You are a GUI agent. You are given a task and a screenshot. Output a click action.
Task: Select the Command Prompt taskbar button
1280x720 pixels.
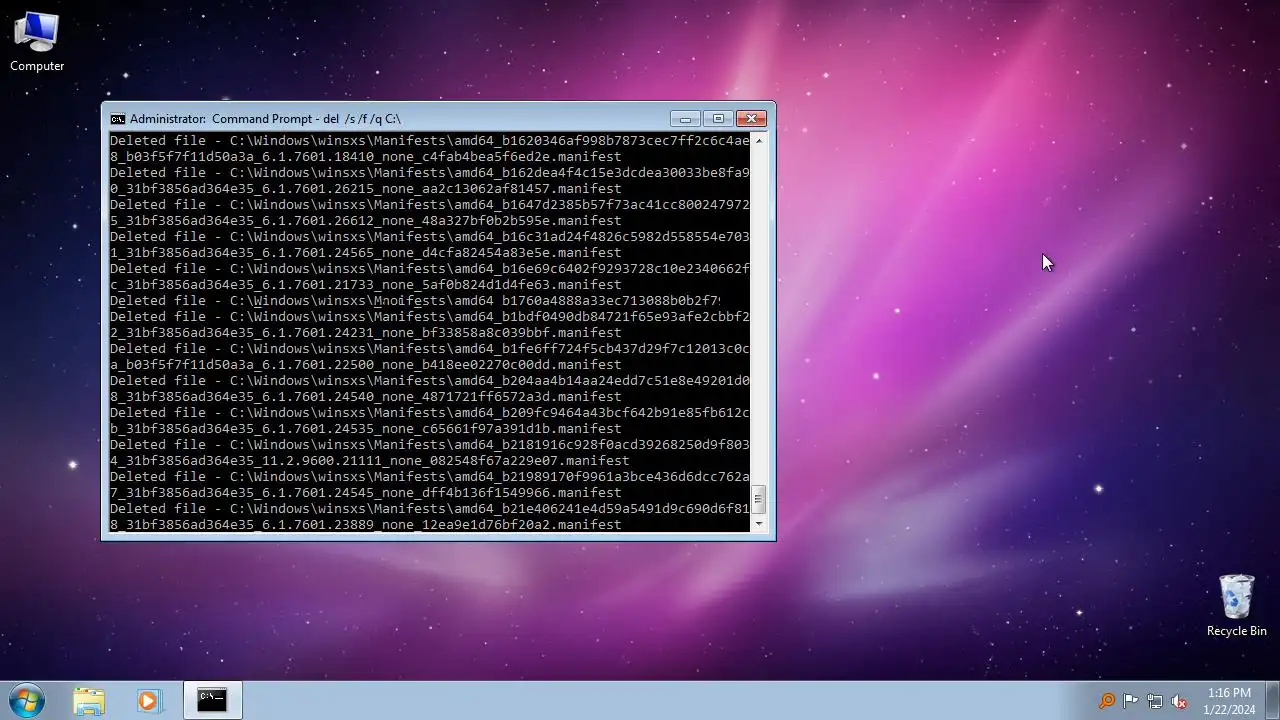point(212,700)
